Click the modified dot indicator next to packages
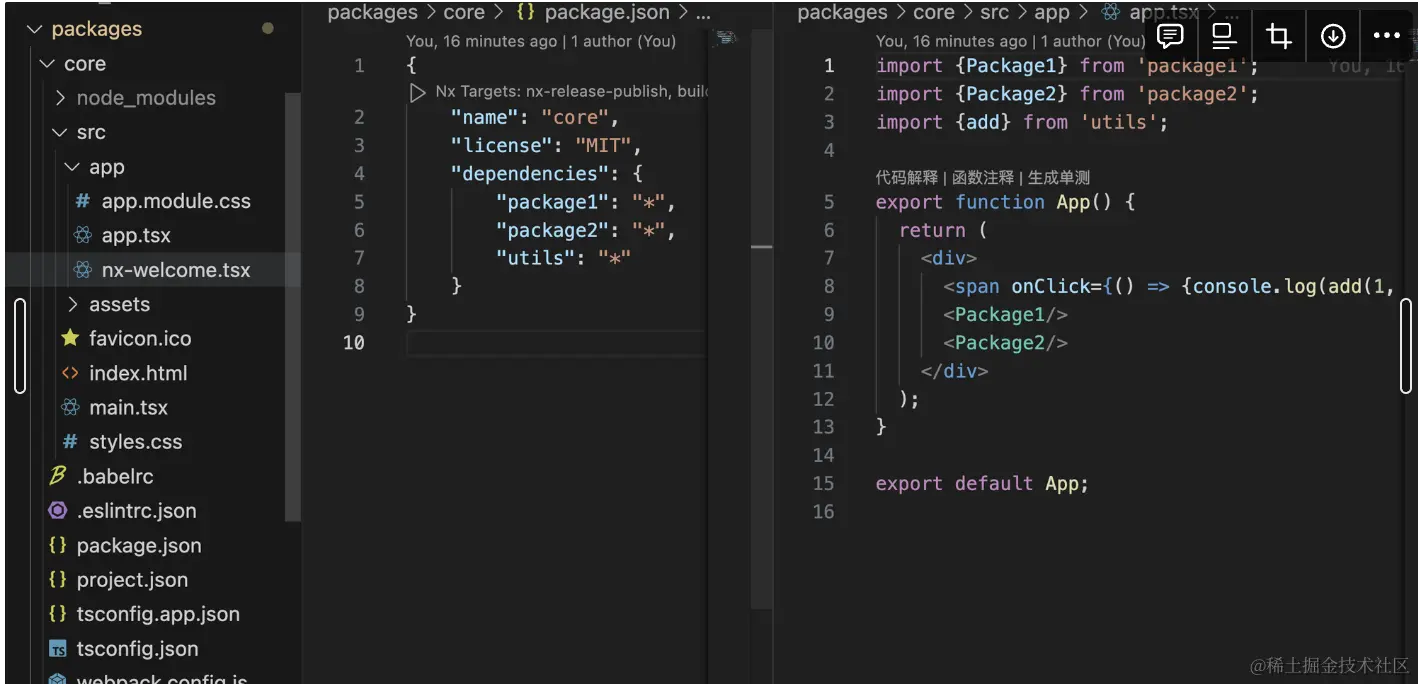This screenshot has height=684, width=1418. coord(268,29)
